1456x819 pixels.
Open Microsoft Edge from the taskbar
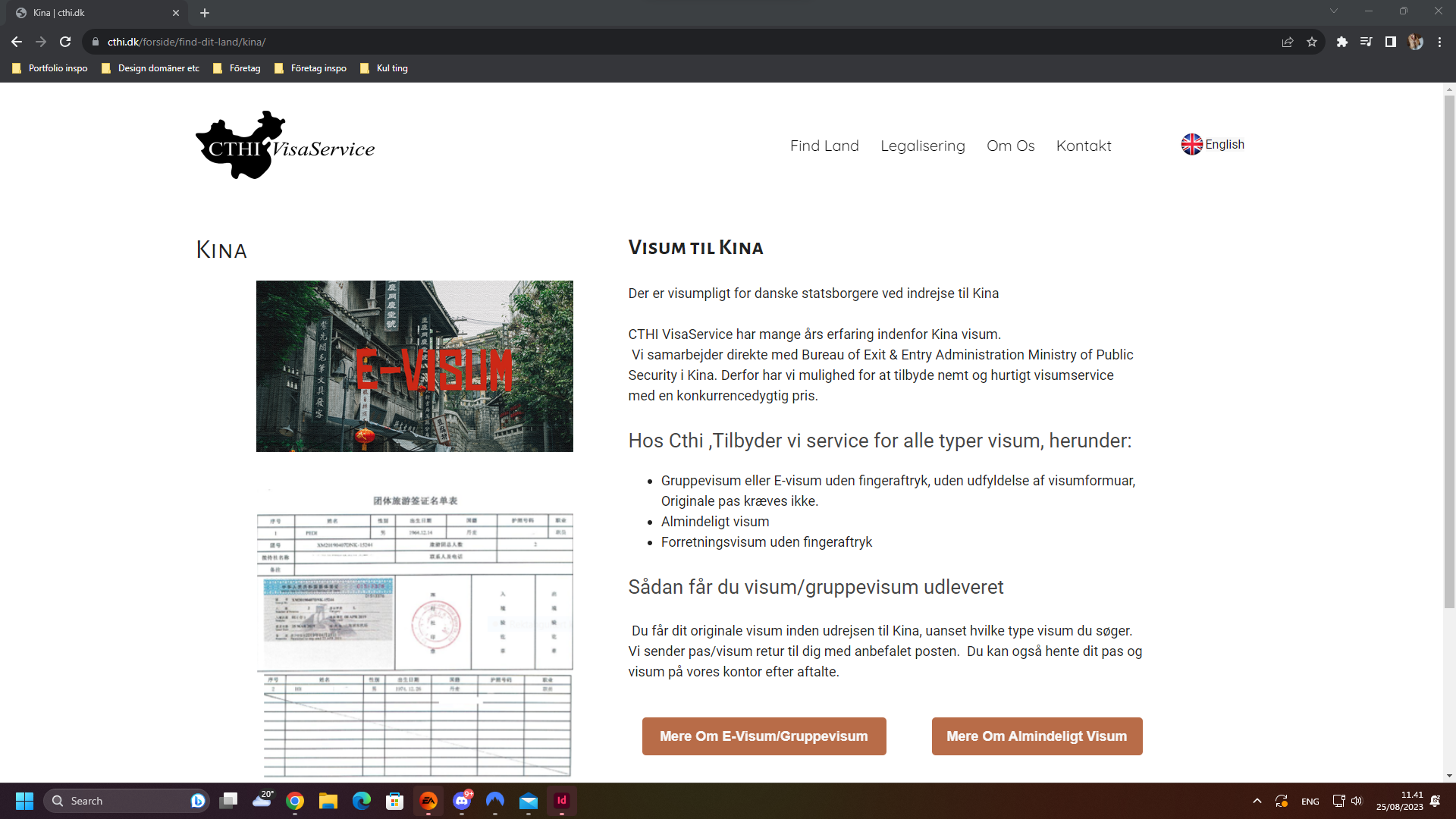362,801
